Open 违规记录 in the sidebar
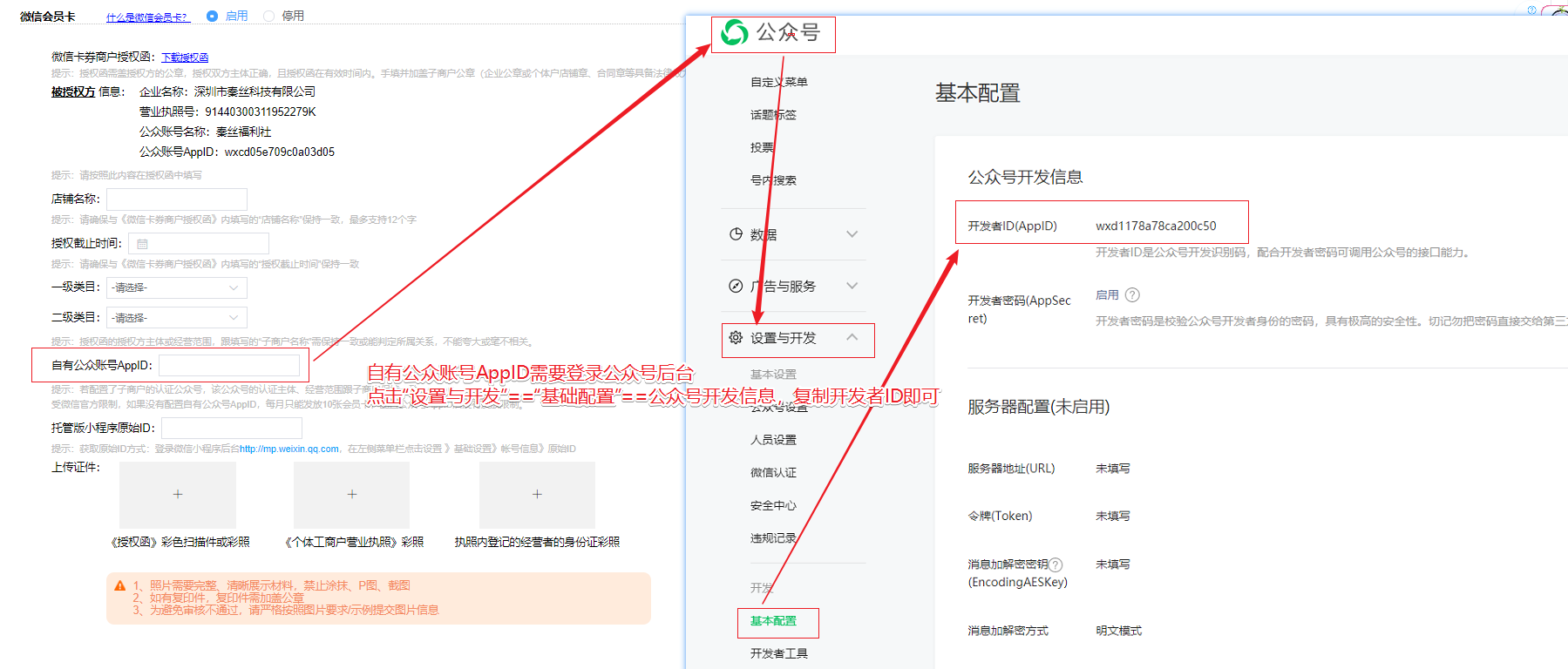Image resolution: width=1568 pixels, height=669 pixels. point(773,538)
